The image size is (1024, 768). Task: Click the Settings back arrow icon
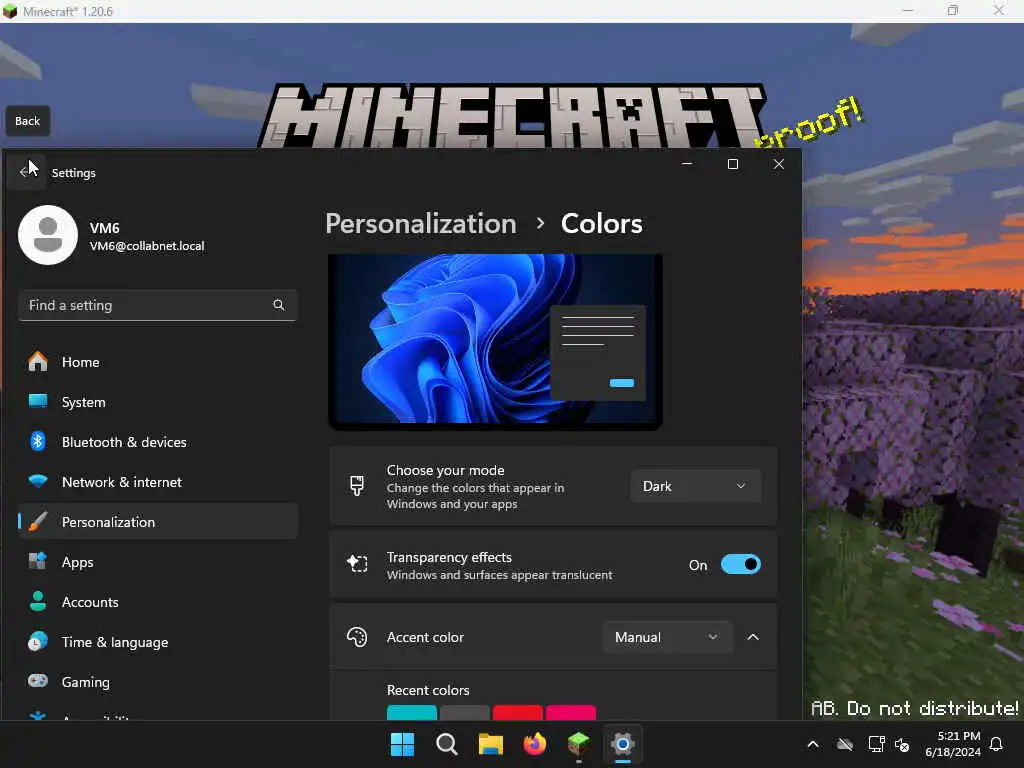pyautogui.click(x=25, y=172)
